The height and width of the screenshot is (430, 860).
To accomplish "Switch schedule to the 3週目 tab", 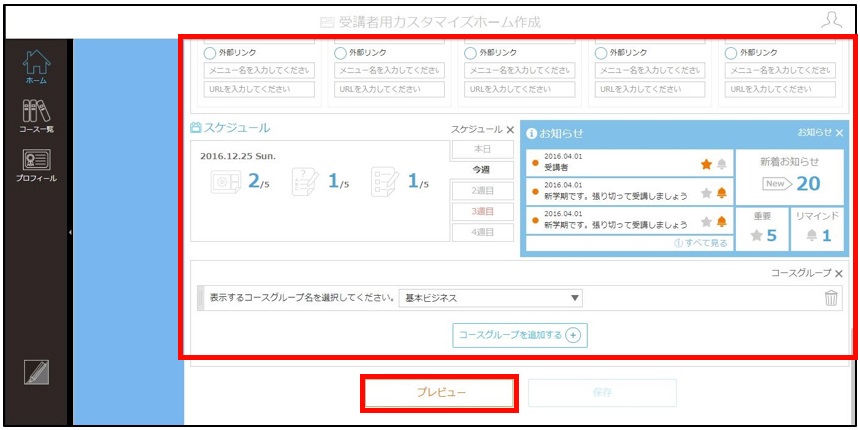I will pyautogui.click(x=483, y=211).
